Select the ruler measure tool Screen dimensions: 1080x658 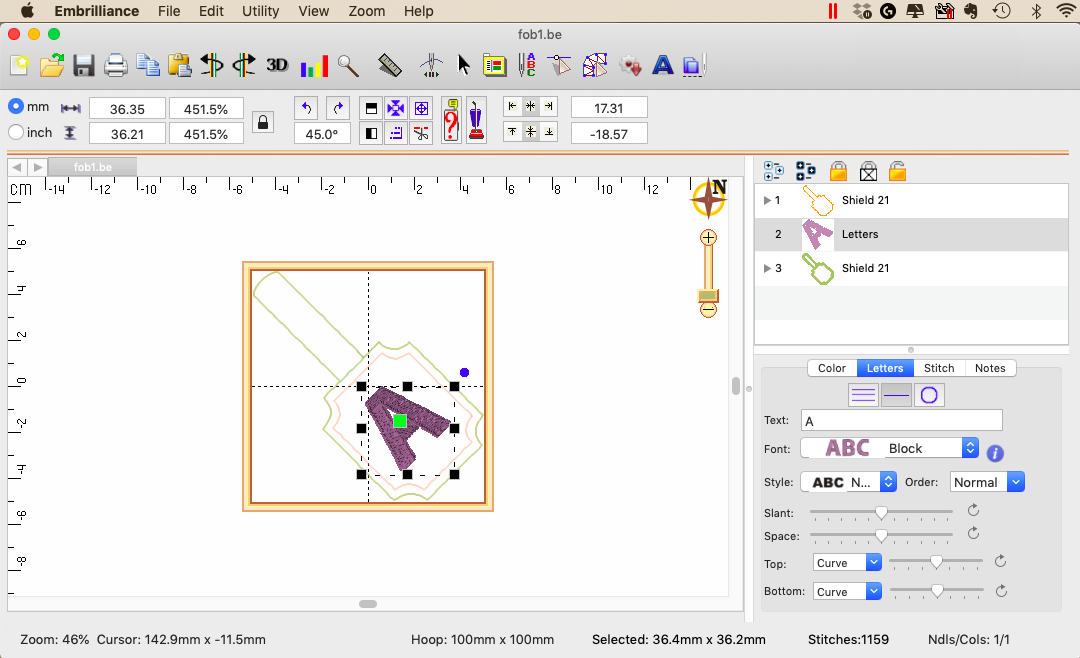[x=390, y=66]
